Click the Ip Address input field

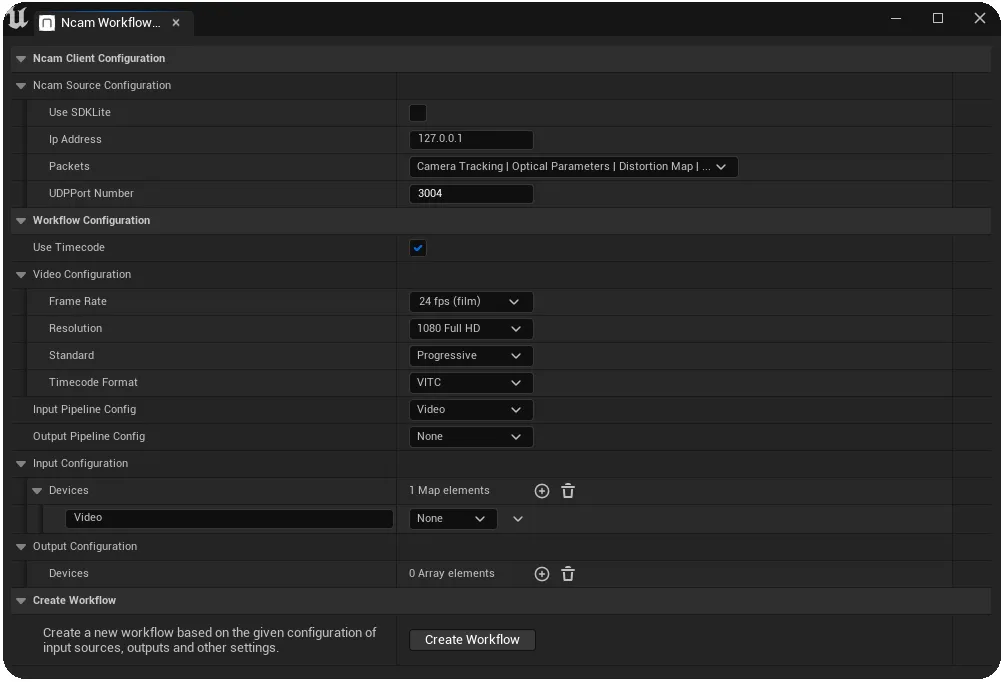471,139
